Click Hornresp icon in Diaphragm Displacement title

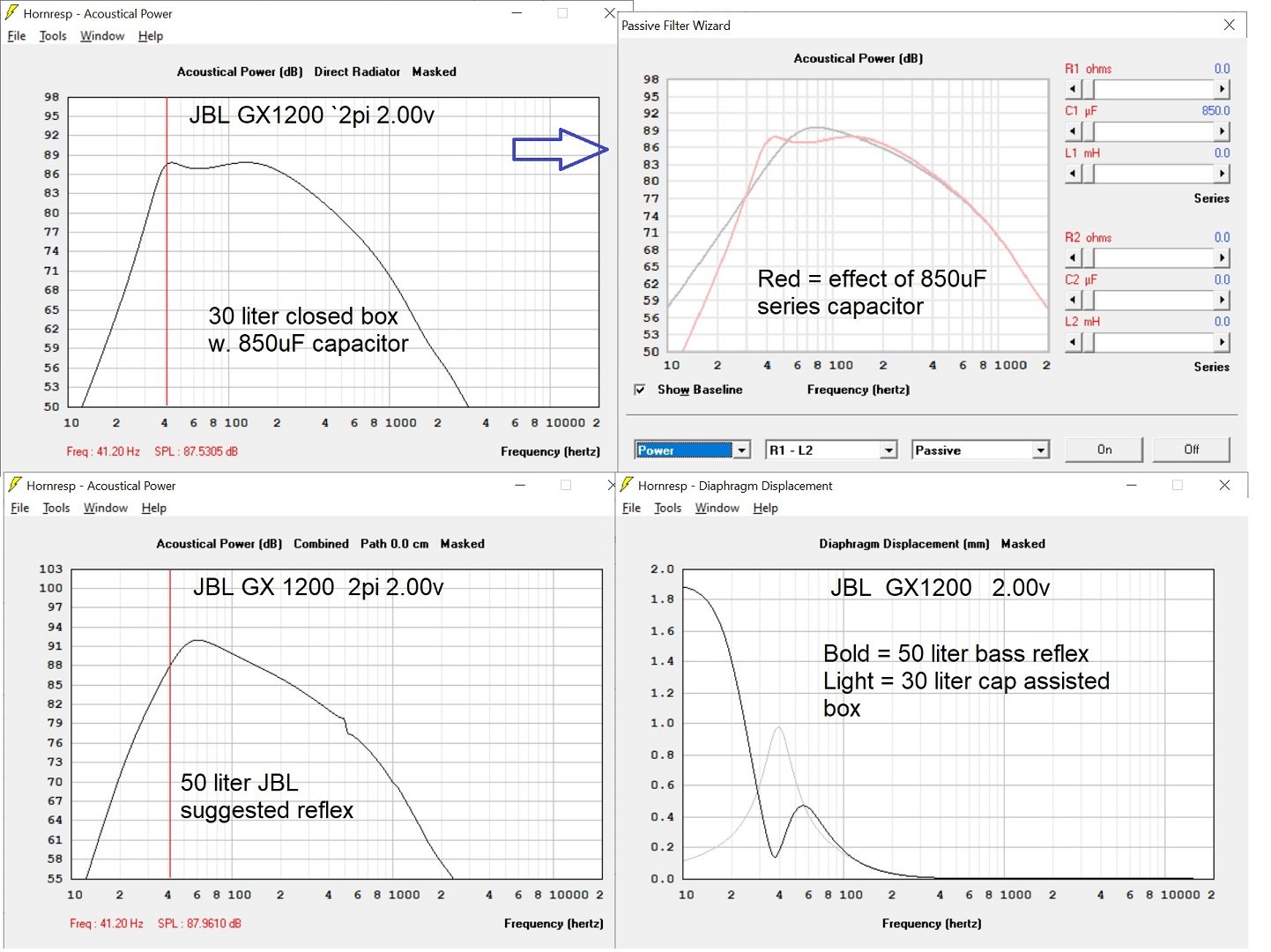tap(627, 485)
